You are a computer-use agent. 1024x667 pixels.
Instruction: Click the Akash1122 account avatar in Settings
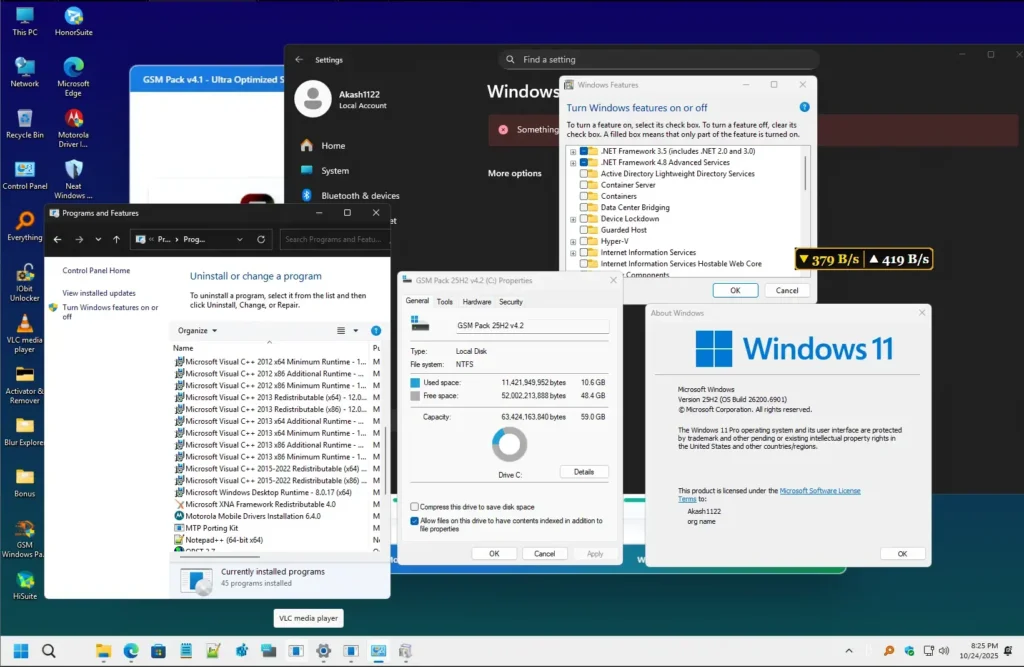(x=314, y=100)
